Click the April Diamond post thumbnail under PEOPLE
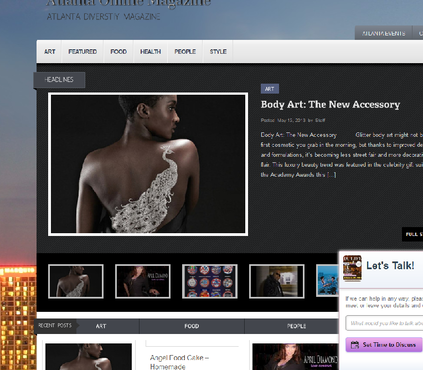Viewport: 423px width, 370px height. click(x=295, y=357)
